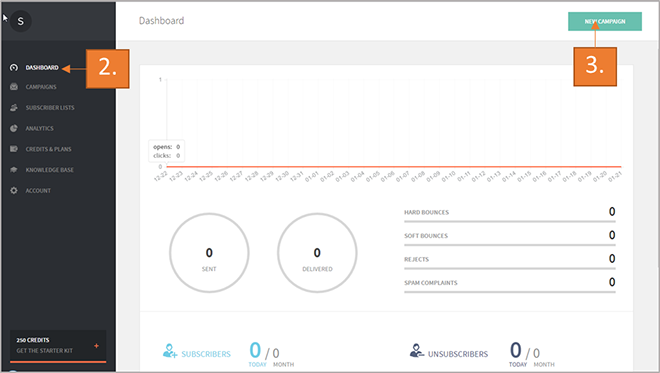This screenshot has width=660, height=373.
Task: Click the S profile avatar
Action: coord(20,21)
